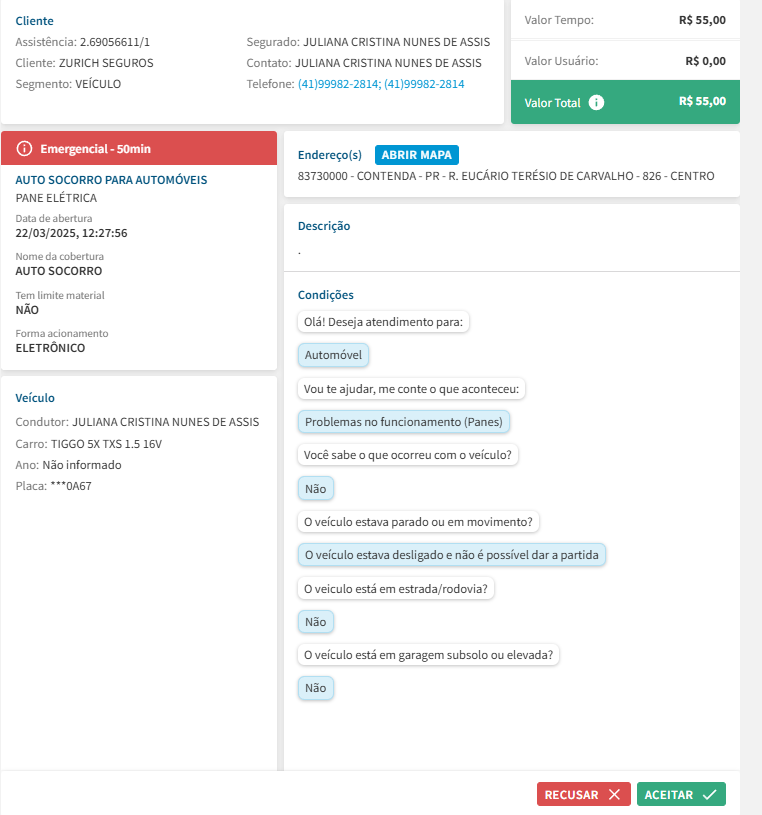Click the AUTO SOCORRO PARA AUTOMÓVEIS heading
Image resolution: width=762 pixels, height=815 pixels.
click(112, 180)
